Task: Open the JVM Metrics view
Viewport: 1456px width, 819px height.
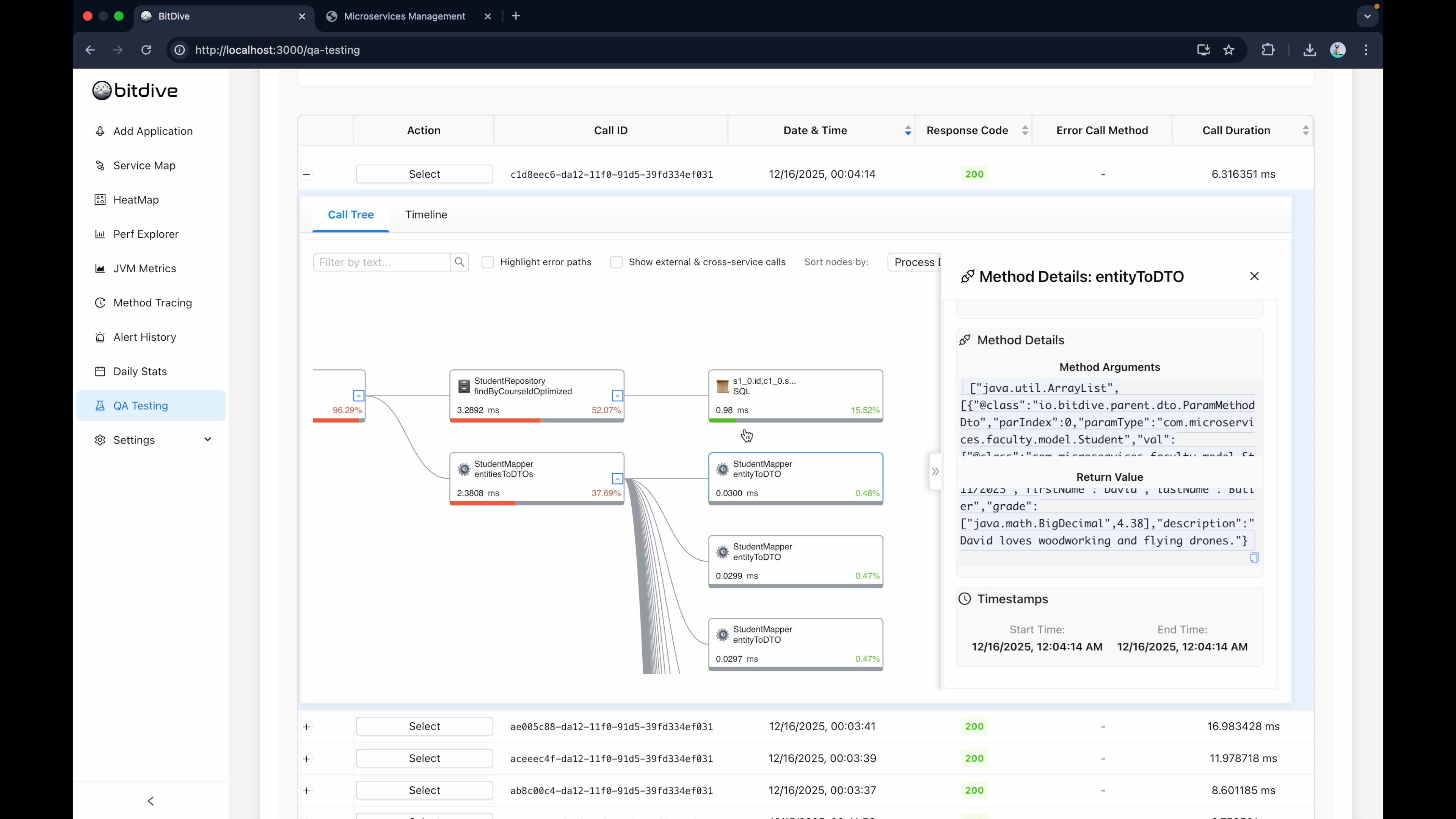Action: coord(144,268)
